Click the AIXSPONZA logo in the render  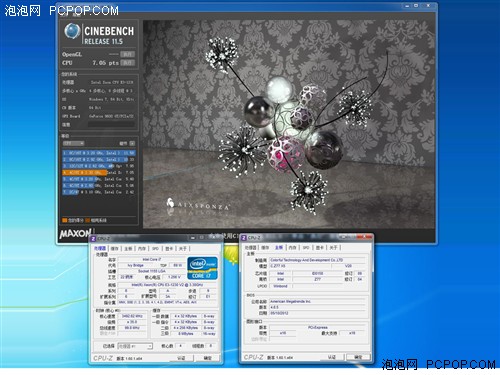198,204
